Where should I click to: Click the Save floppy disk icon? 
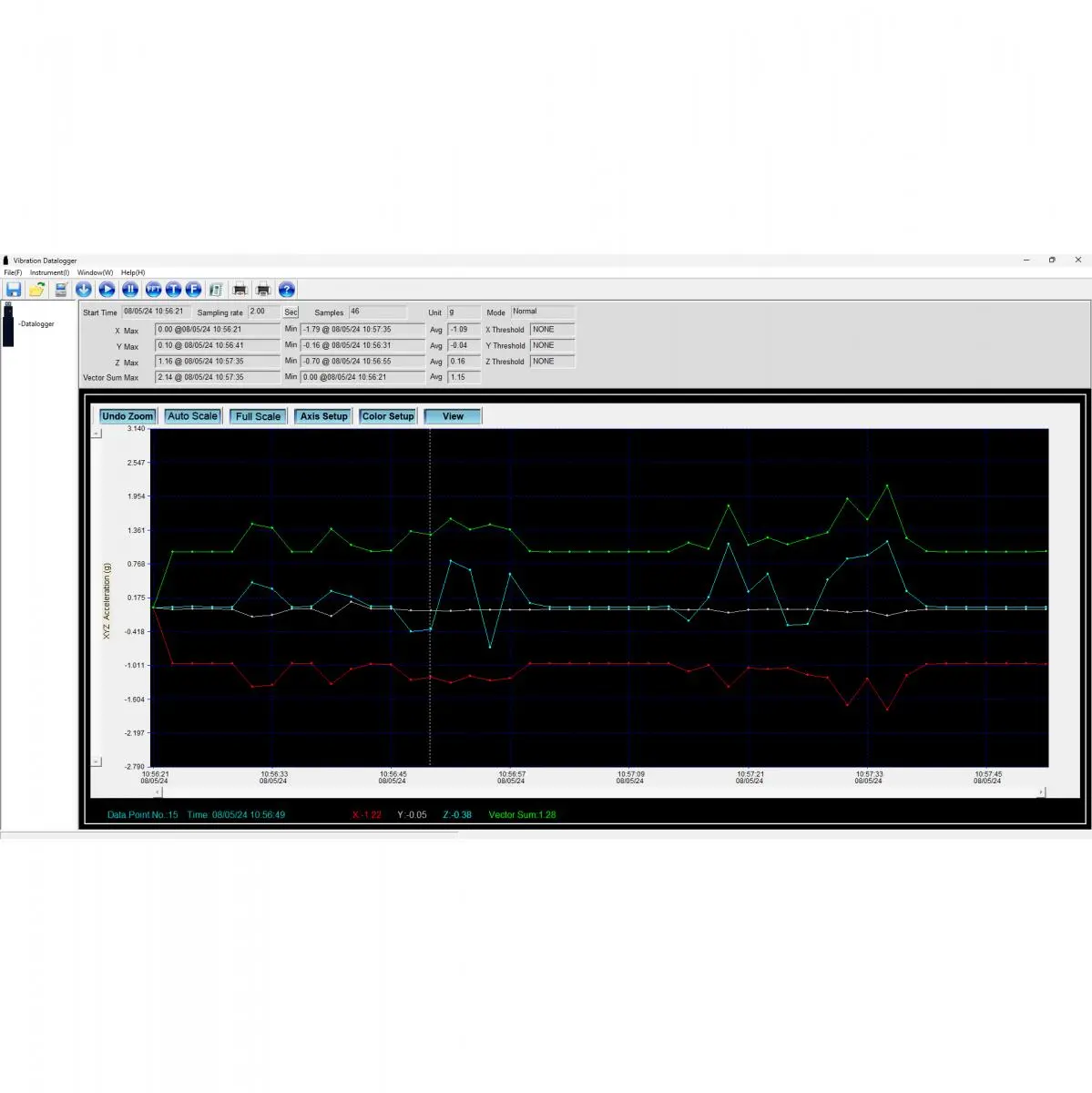pyautogui.click(x=14, y=290)
